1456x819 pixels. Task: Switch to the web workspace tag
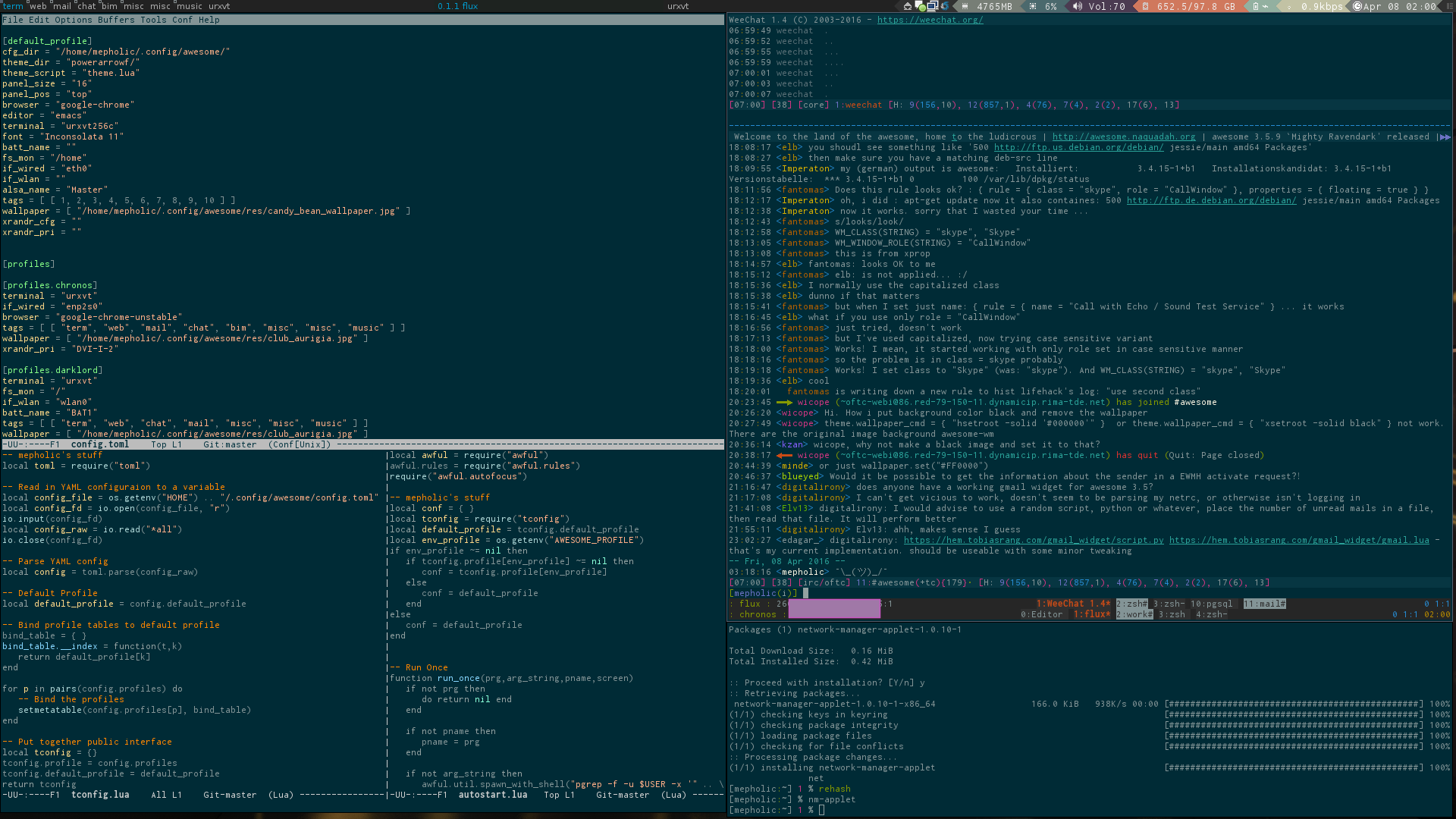(38, 6)
